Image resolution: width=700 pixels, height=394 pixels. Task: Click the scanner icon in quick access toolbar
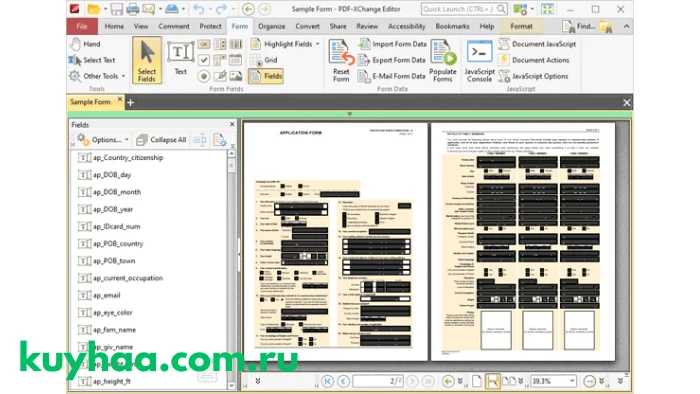click(171, 9)
